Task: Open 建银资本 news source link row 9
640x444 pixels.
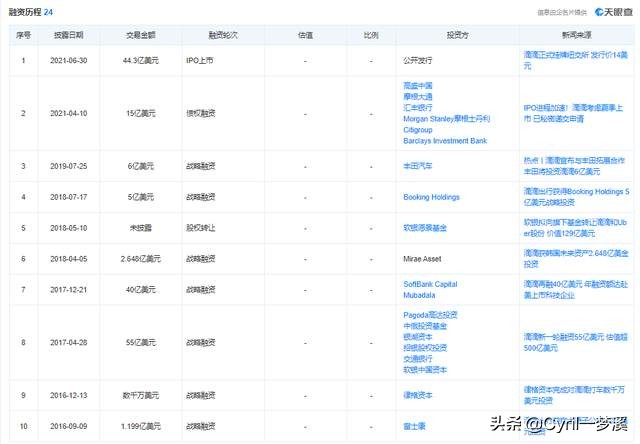Action: [x=574, y=395]
